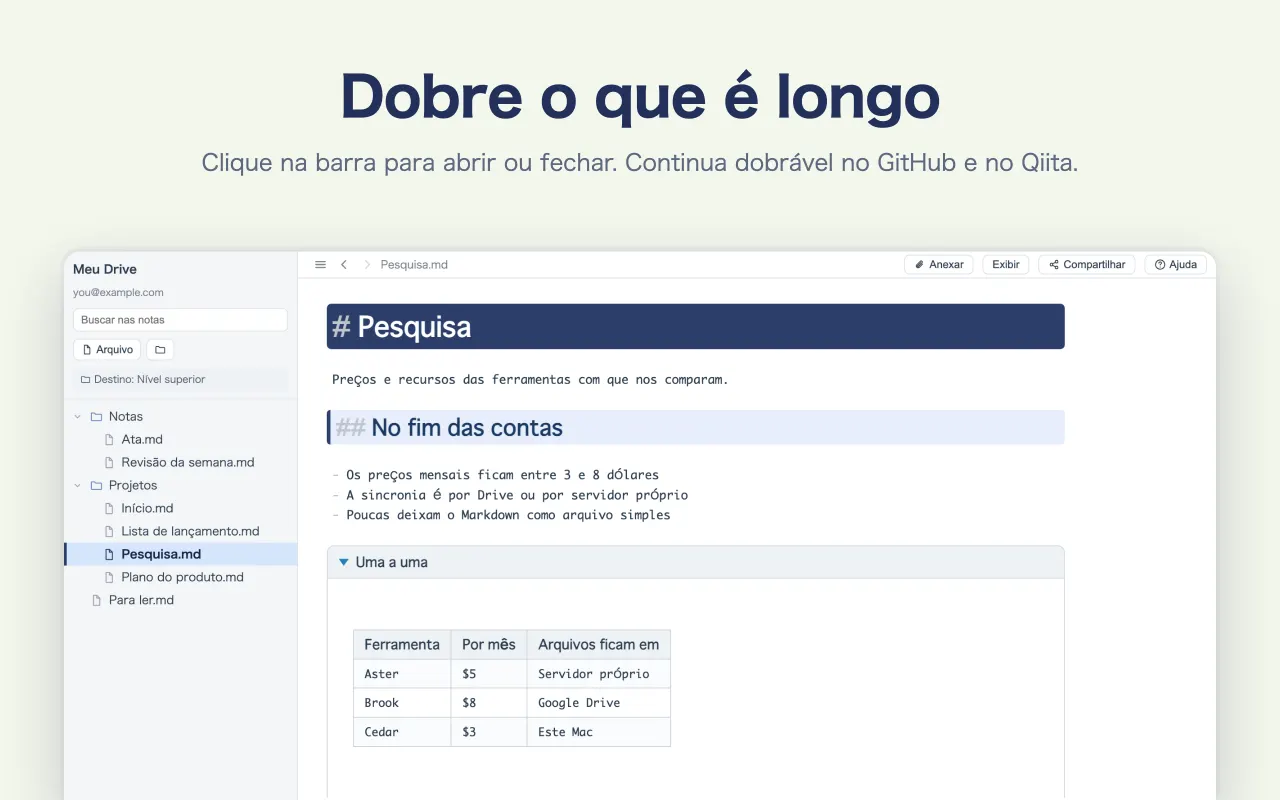Click the folder icon next to Projetos

click(x=96, y=485)
